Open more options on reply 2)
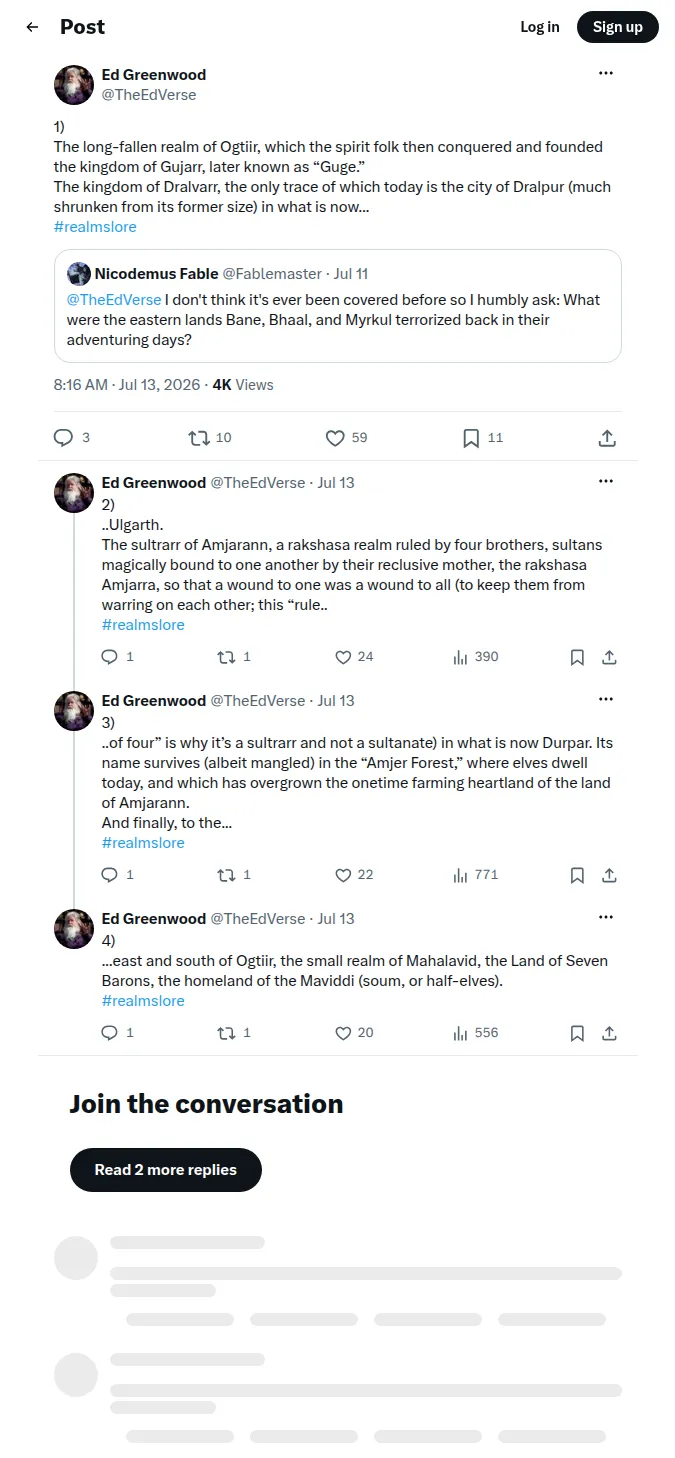This screenshot has width=675, height=1458. pos(606,481)
